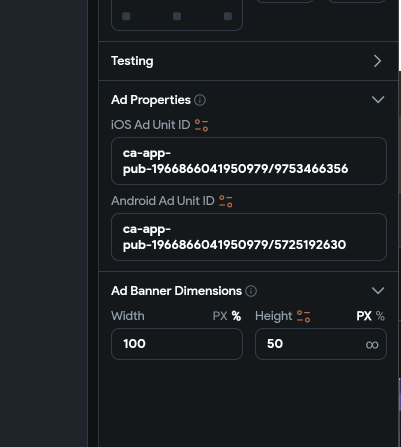Set Height unit to percent
Image resolution: width=401 pixels, height=447 pixels.
[380, 316]
